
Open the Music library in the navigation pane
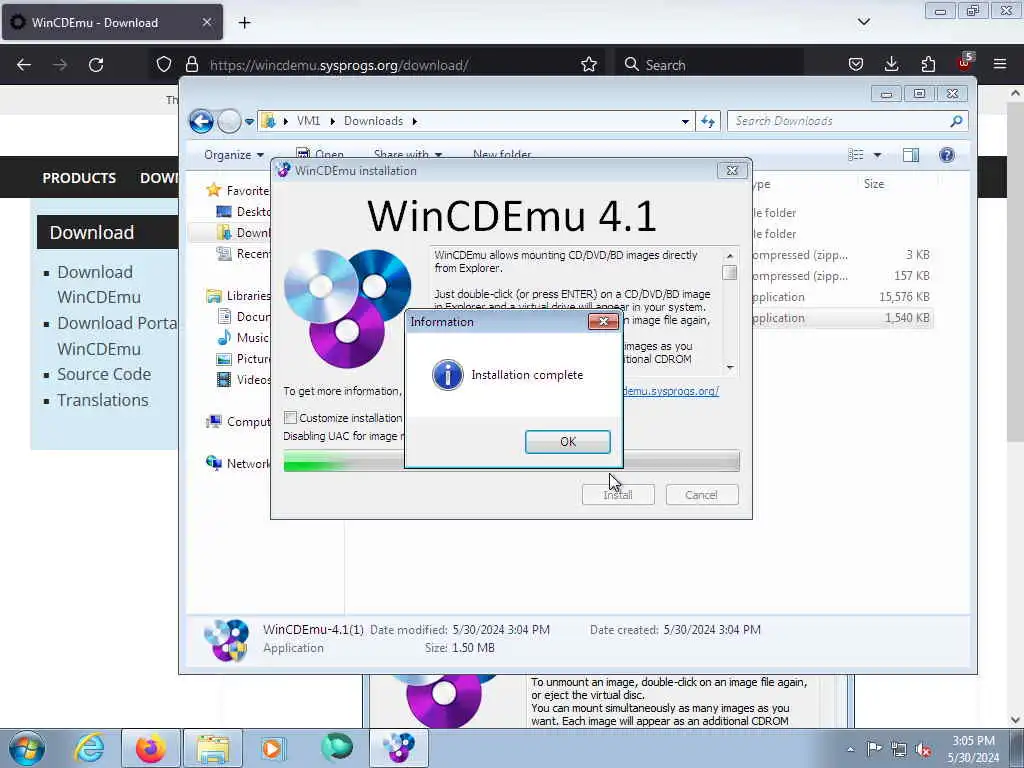[x=243, y=338]
